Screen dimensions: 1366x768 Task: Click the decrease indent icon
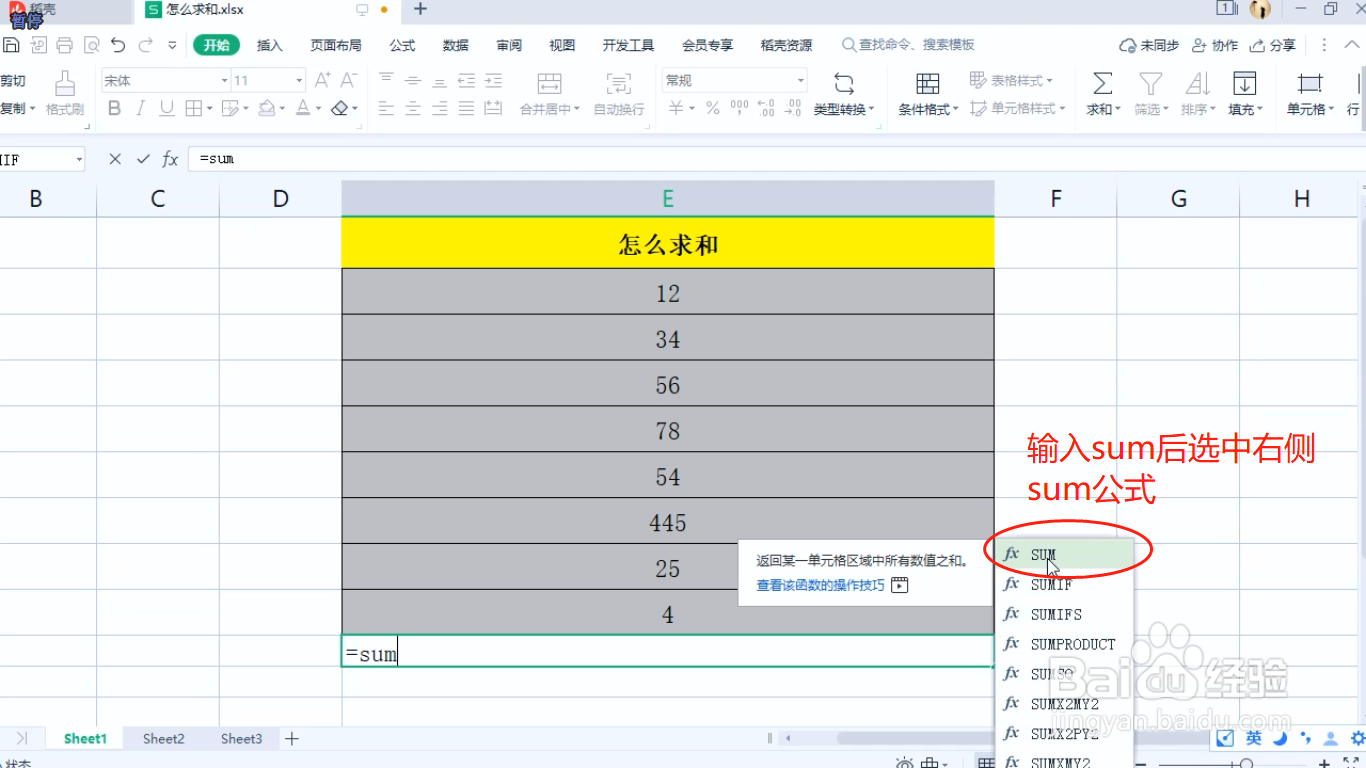(466, 80)
